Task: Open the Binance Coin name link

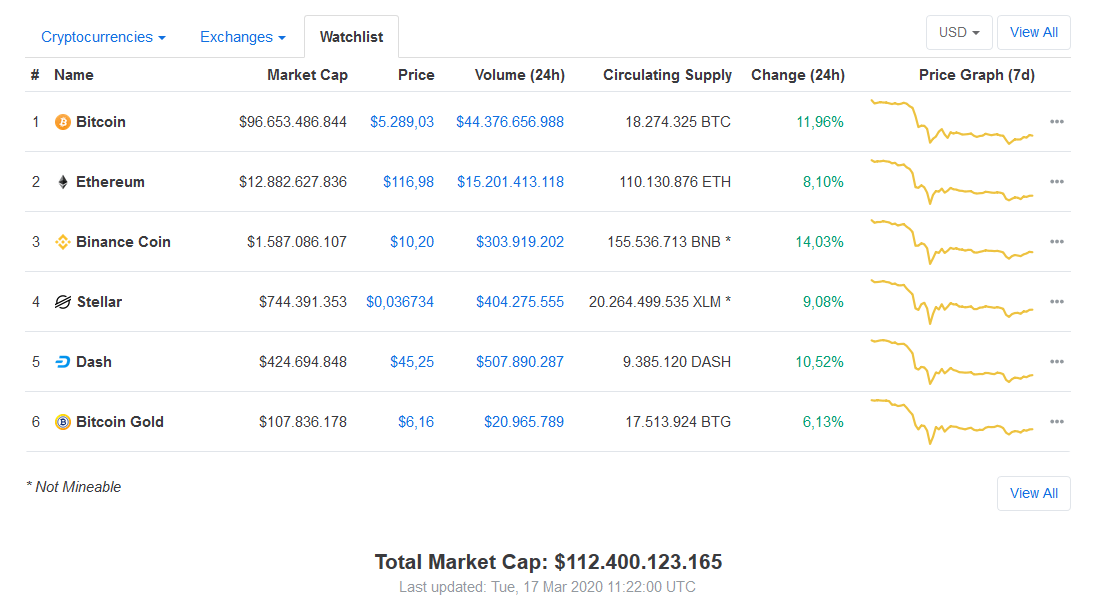Action: 124,242
